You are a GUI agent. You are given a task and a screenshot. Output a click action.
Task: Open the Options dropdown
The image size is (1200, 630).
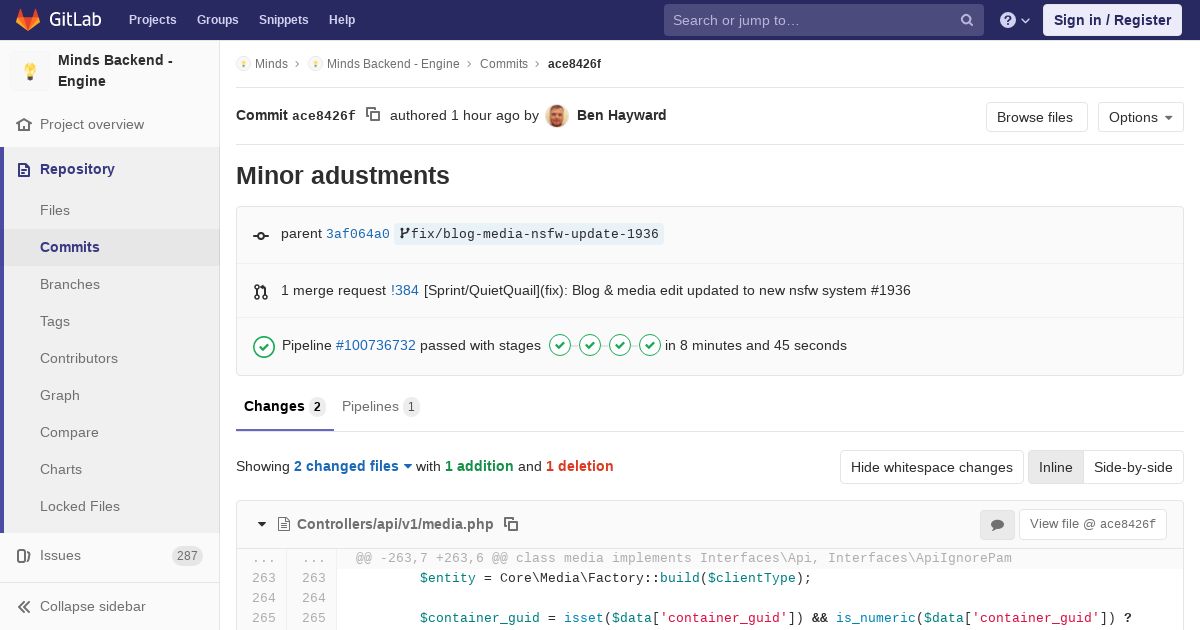coord(1140,117)
